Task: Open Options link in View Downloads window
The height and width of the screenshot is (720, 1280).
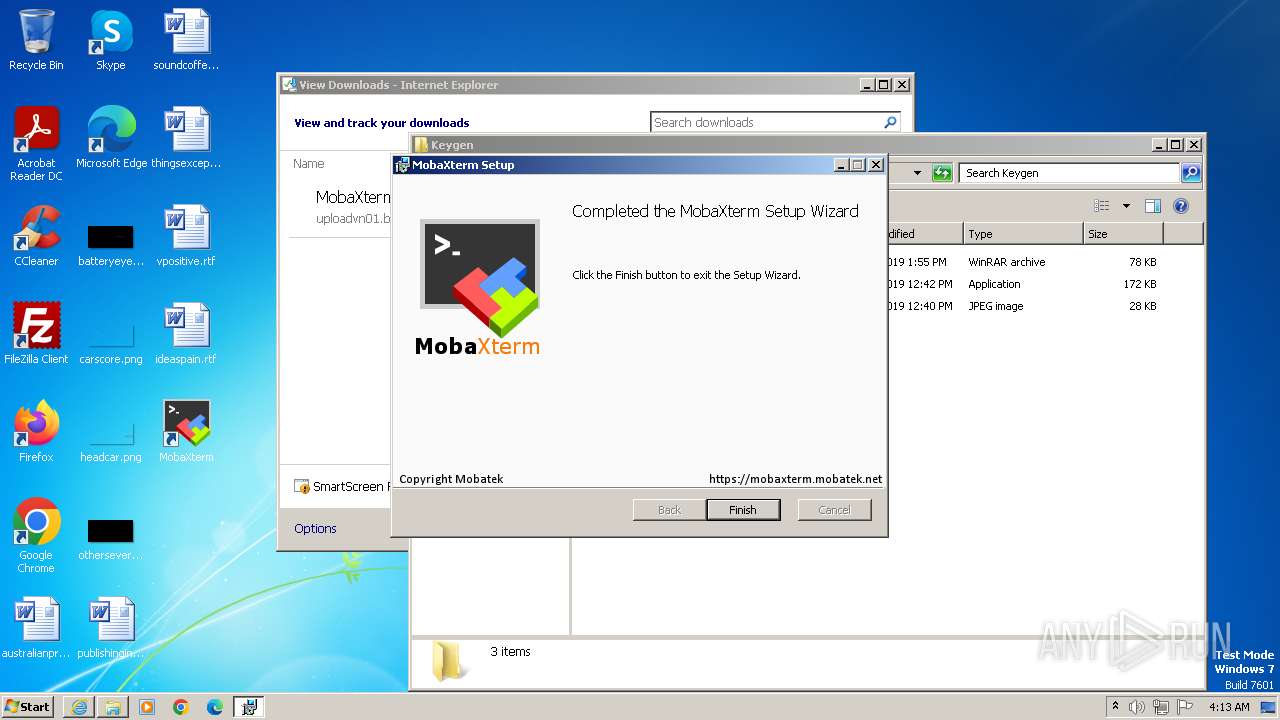Action: pos(315,528)
